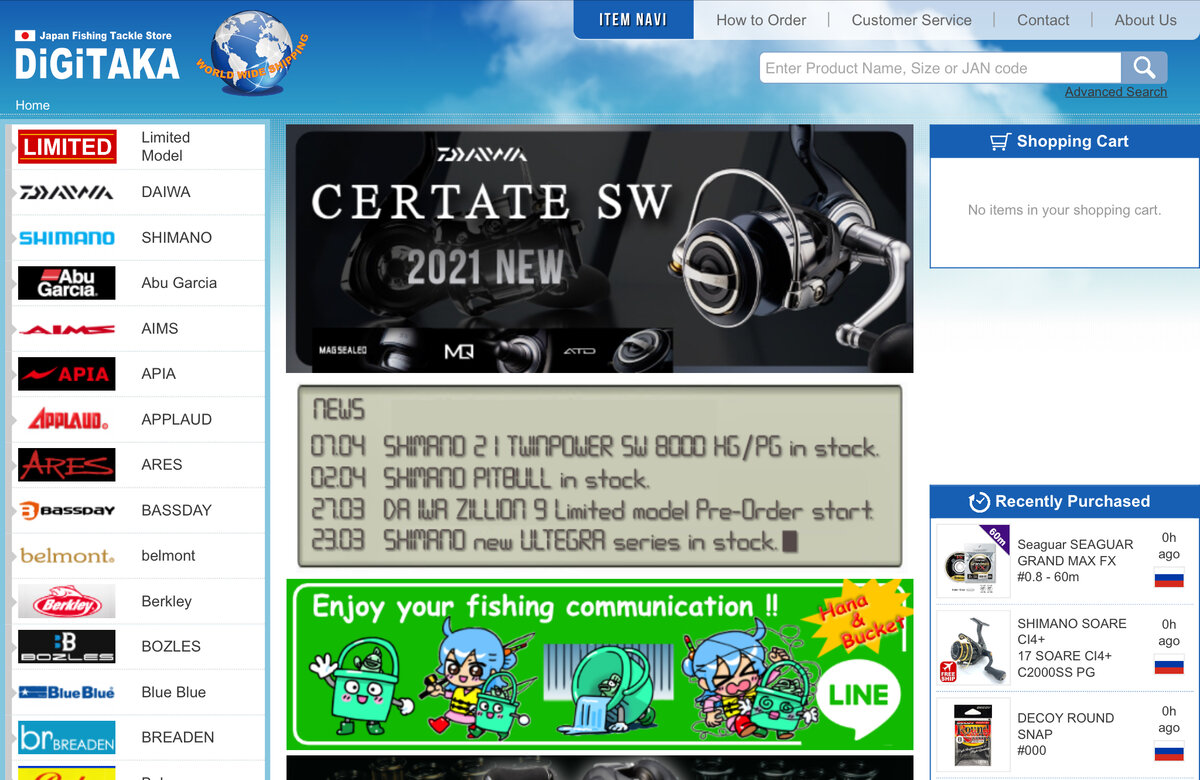1200x780 pixels.
Task: Click the DAIWA ZILLION Pre-Order news line
Action: (593, 510)
